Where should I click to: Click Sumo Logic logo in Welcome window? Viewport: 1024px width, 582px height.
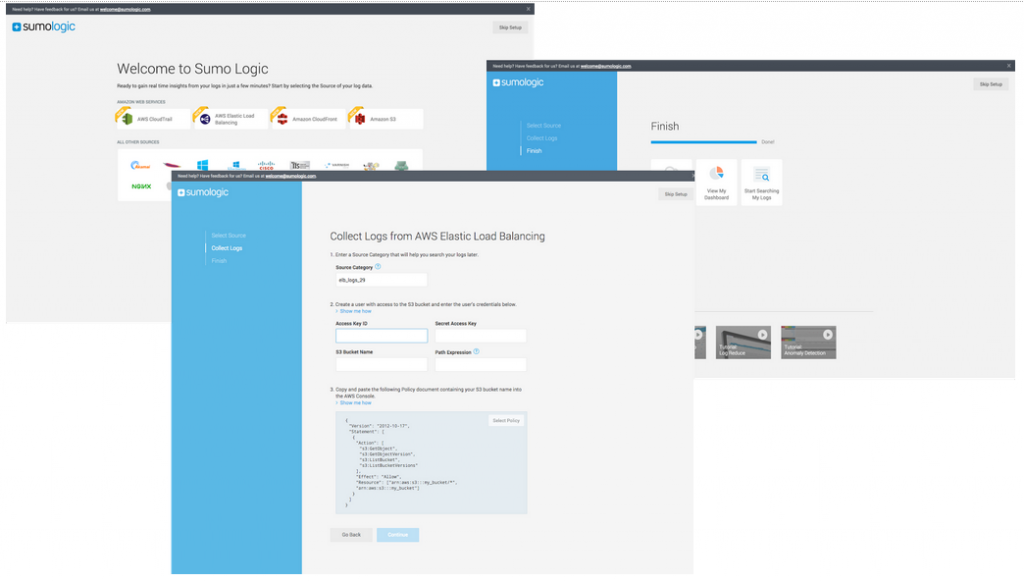pyautogui.click(x=44, y=27)
